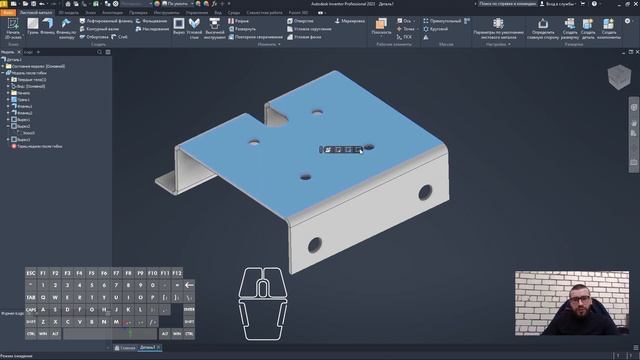Click Создать развертку (flat pattern)
Screen dimensions: 640x360
570,28
